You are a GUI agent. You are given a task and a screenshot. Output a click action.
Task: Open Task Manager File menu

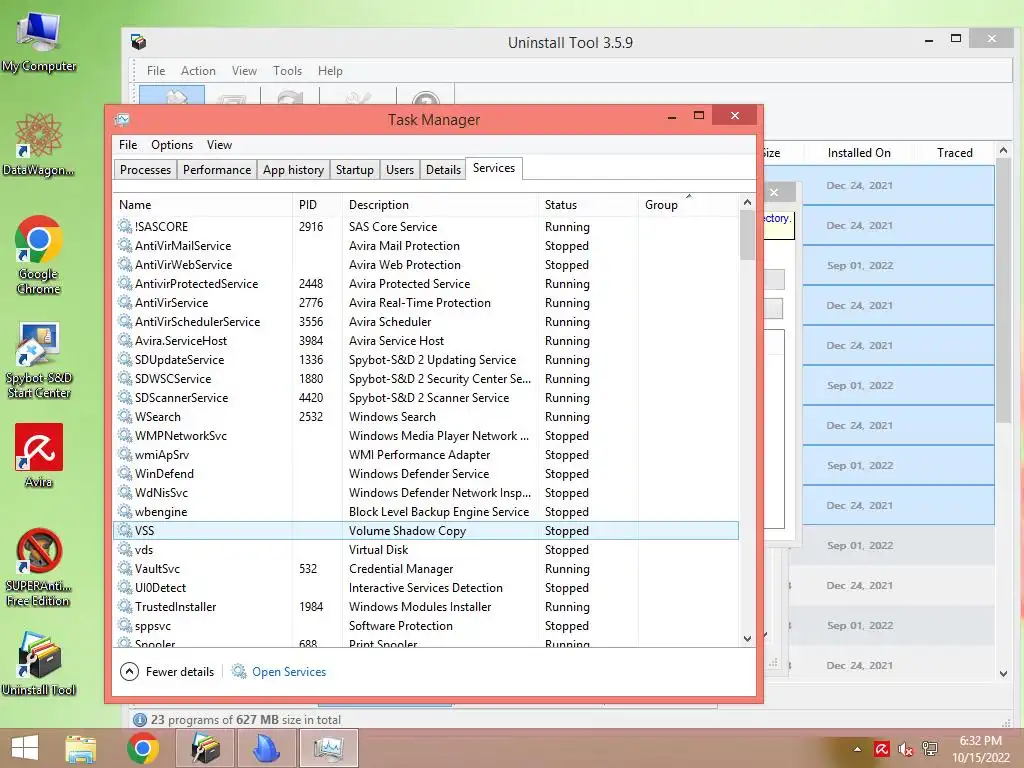point(128,145)
